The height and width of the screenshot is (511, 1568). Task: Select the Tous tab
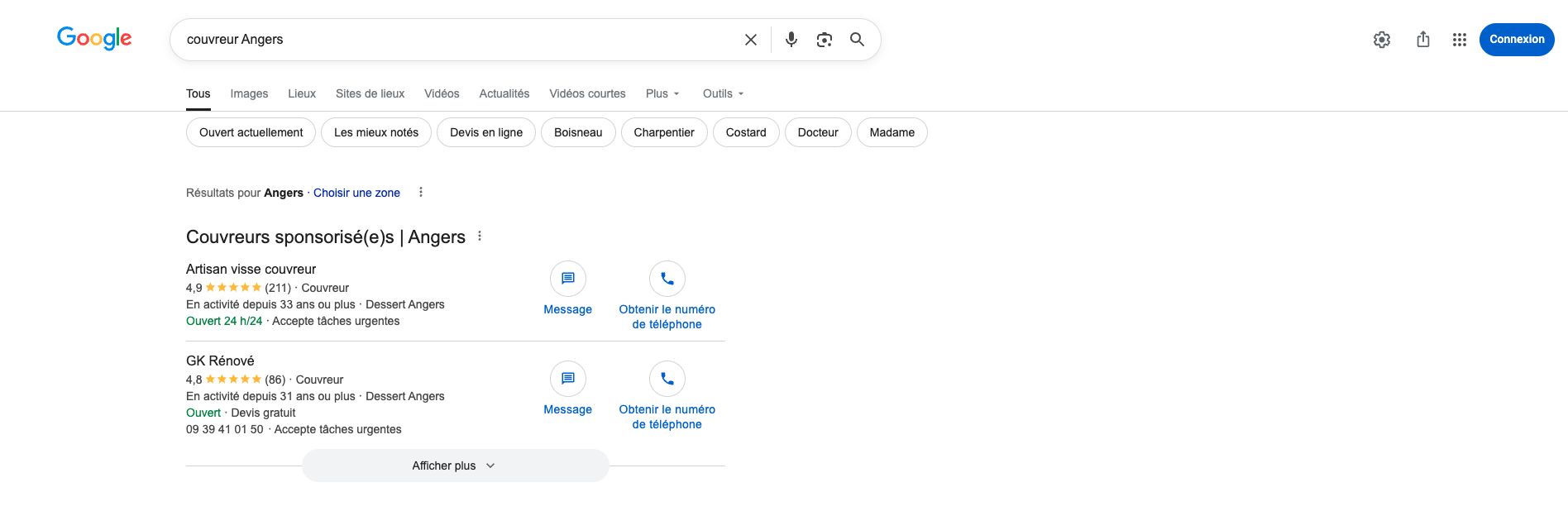198,93
